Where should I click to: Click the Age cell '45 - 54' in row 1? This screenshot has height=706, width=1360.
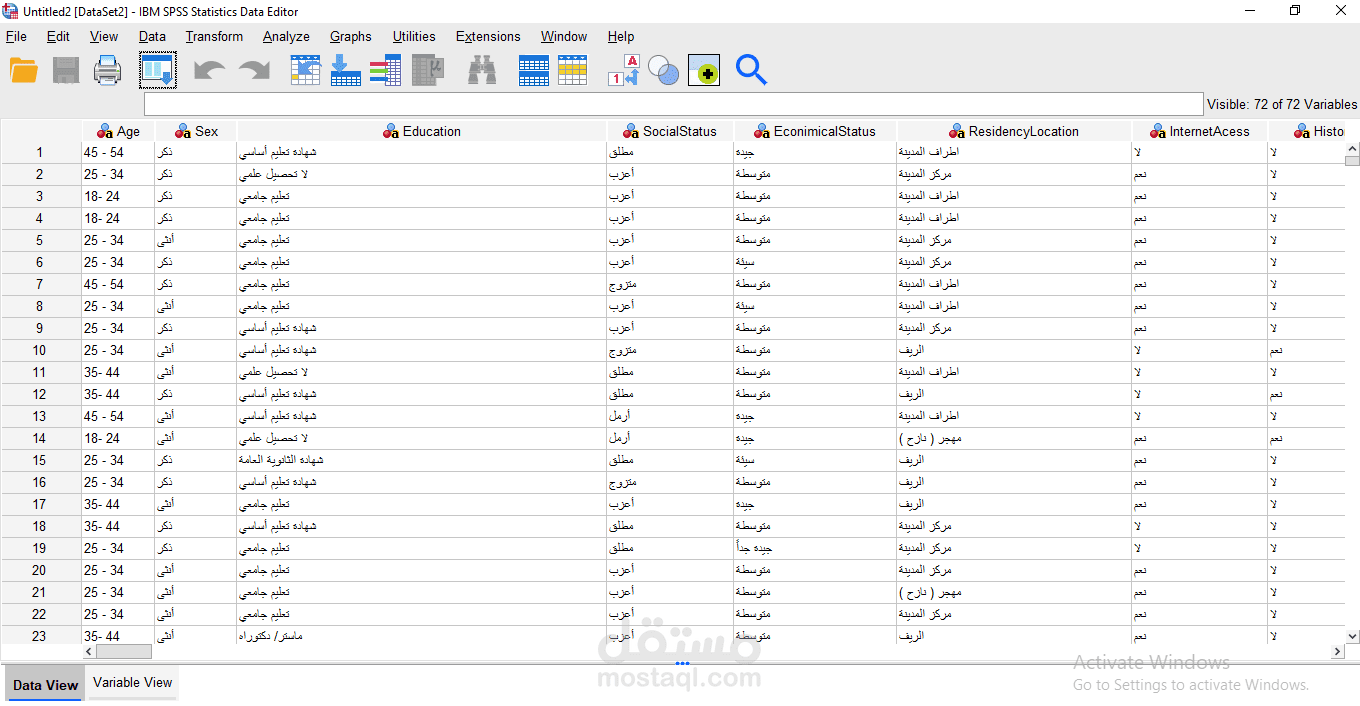tap(118, 152)
